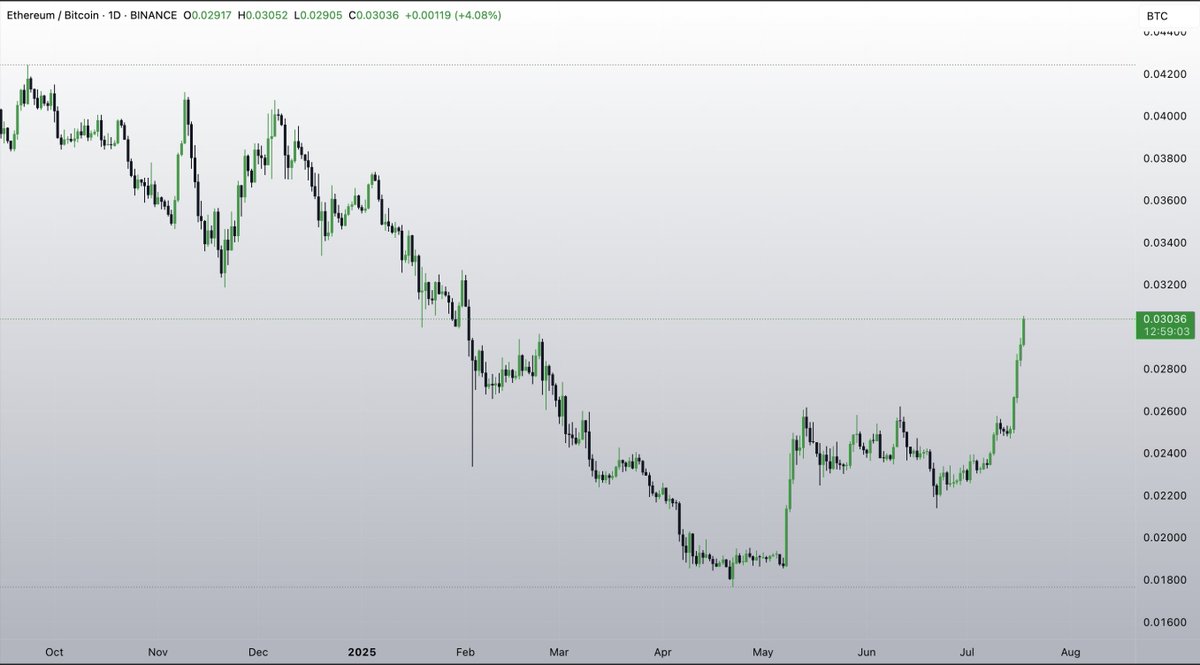
Task: Click the 0.03400 price axis label
Action: click(x=1165, y=243)
